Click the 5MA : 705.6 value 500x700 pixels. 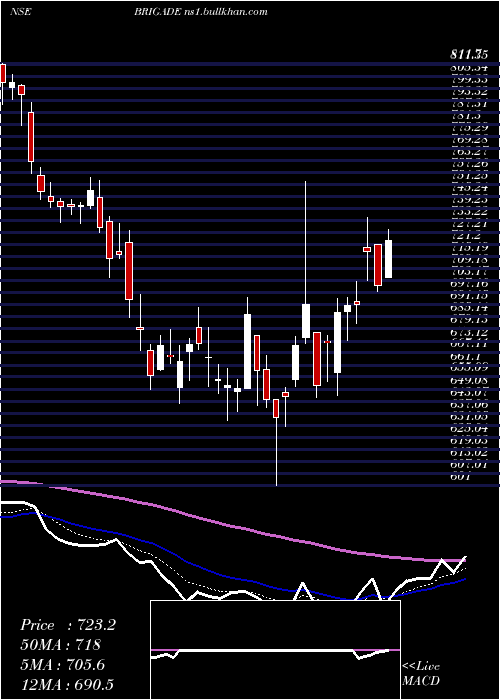point(63,665)
